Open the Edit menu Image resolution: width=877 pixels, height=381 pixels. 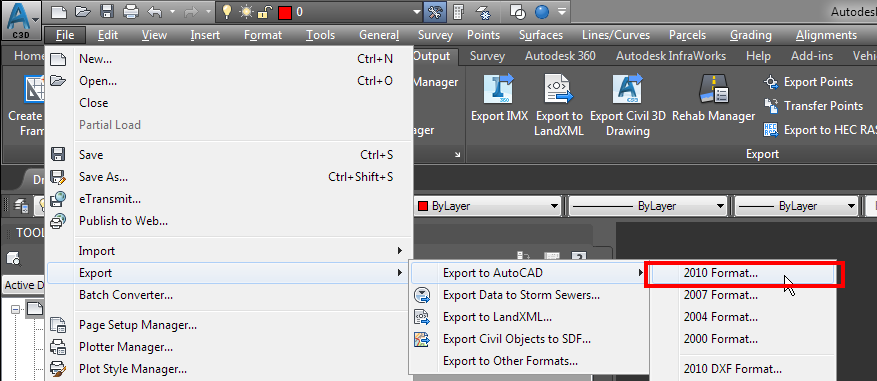(107, 35)
